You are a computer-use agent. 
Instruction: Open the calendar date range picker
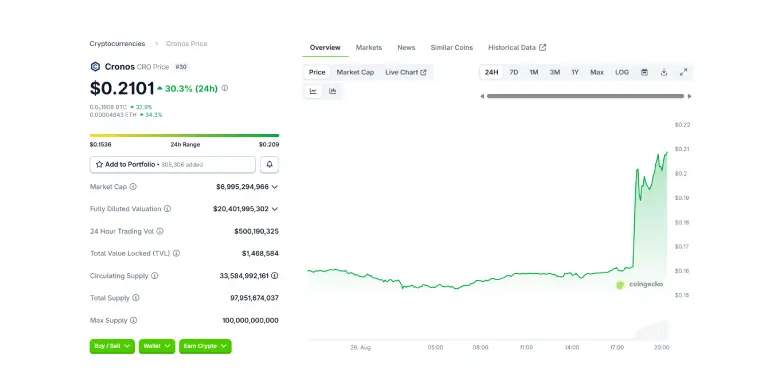(644, 72)
